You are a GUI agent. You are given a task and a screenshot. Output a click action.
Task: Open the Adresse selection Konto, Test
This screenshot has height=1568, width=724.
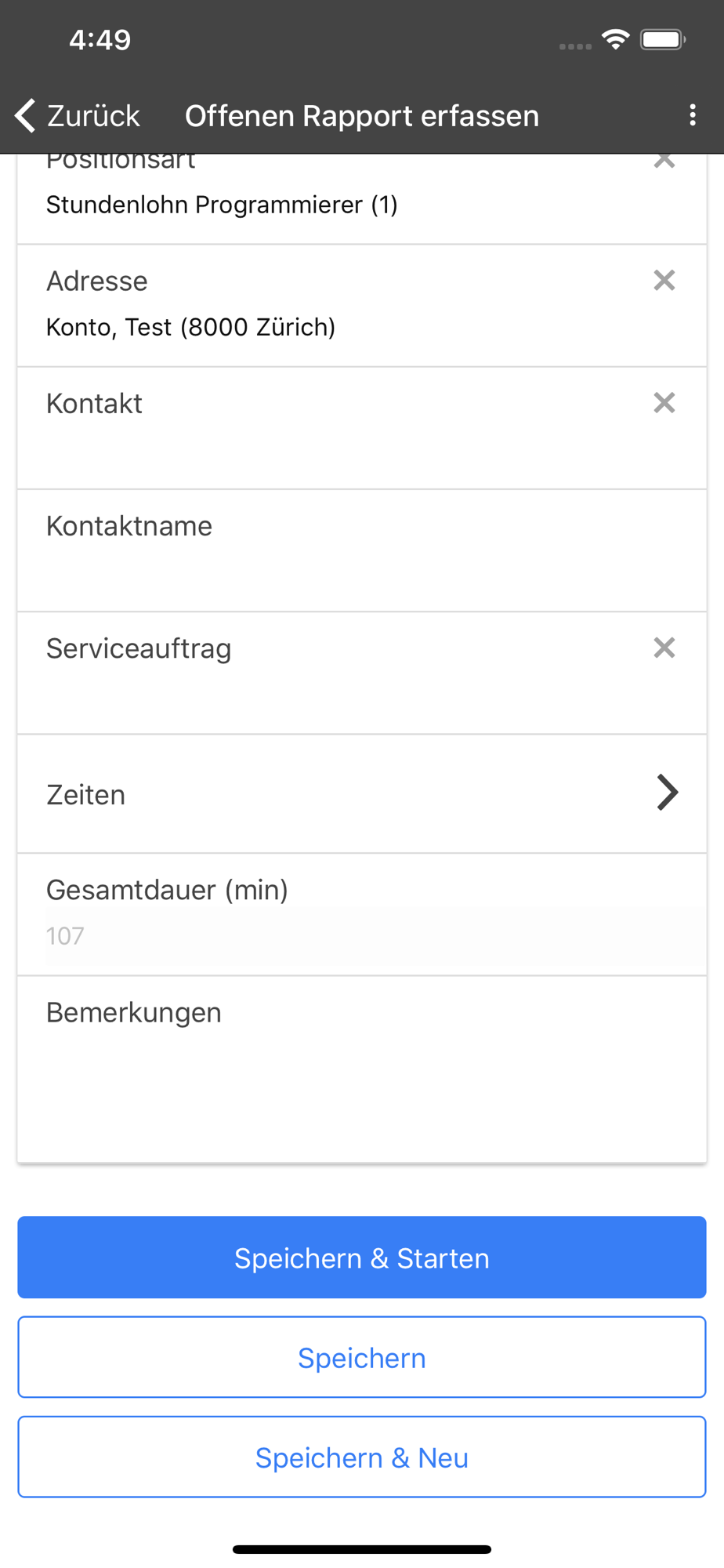coord(190,327)
